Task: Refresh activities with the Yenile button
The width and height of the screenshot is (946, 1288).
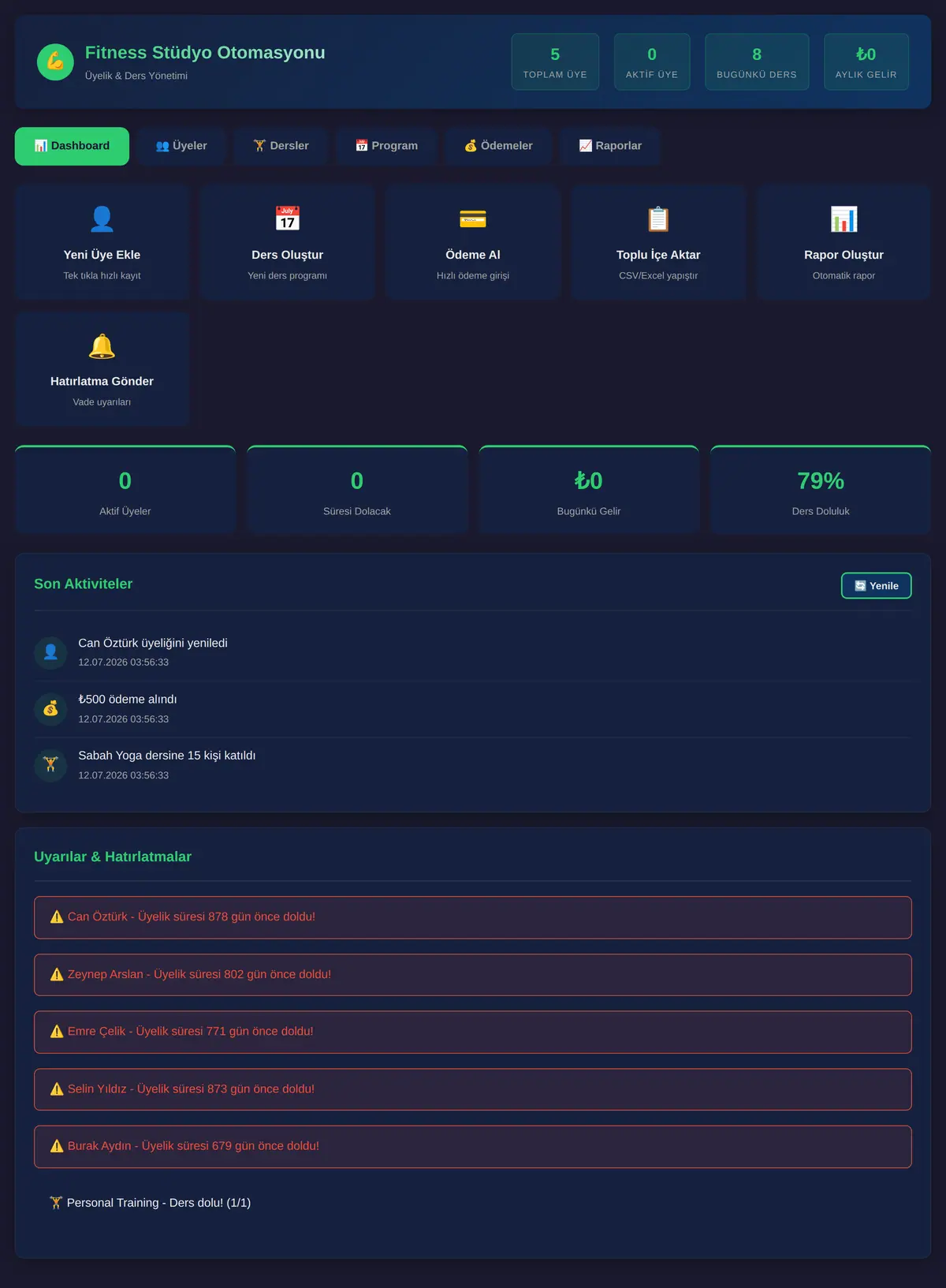Action: point(876,585)
